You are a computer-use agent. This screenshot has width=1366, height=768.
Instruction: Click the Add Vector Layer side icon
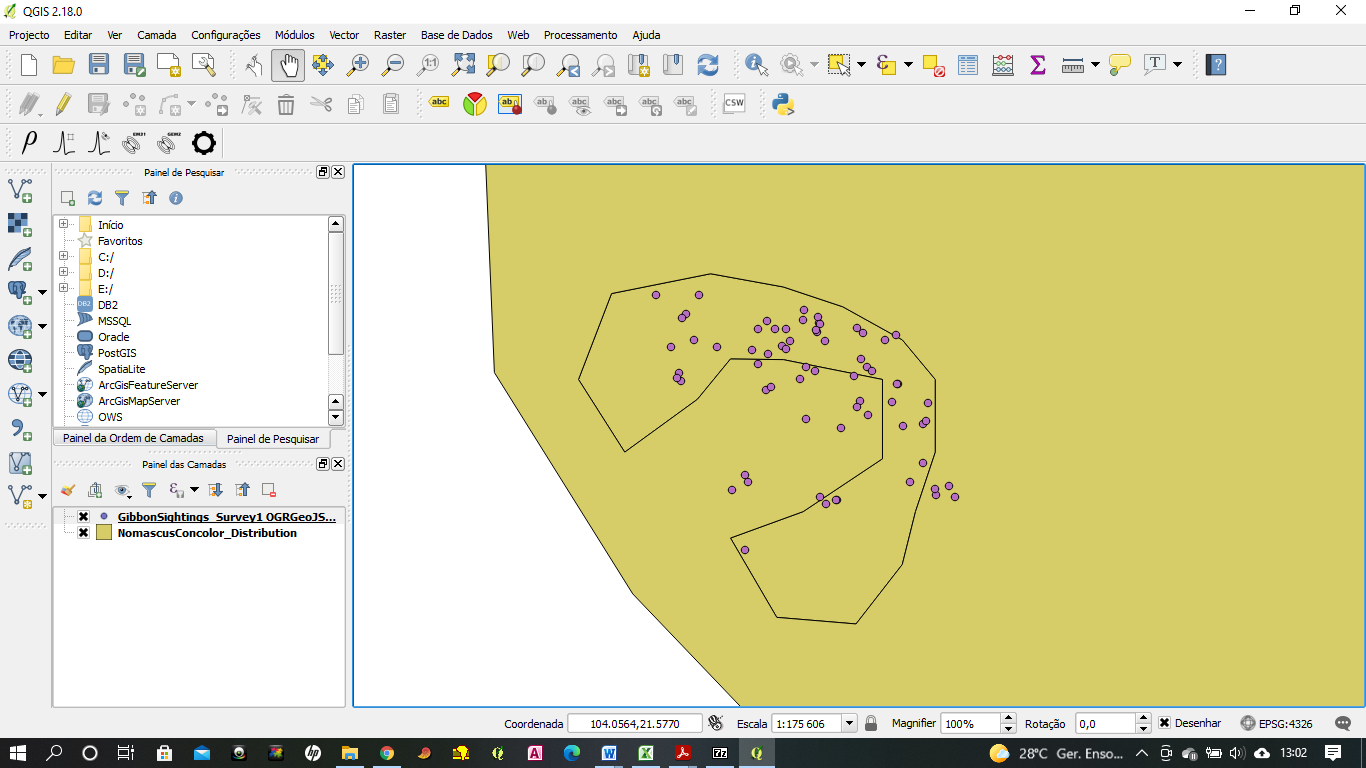pos(20,190)
